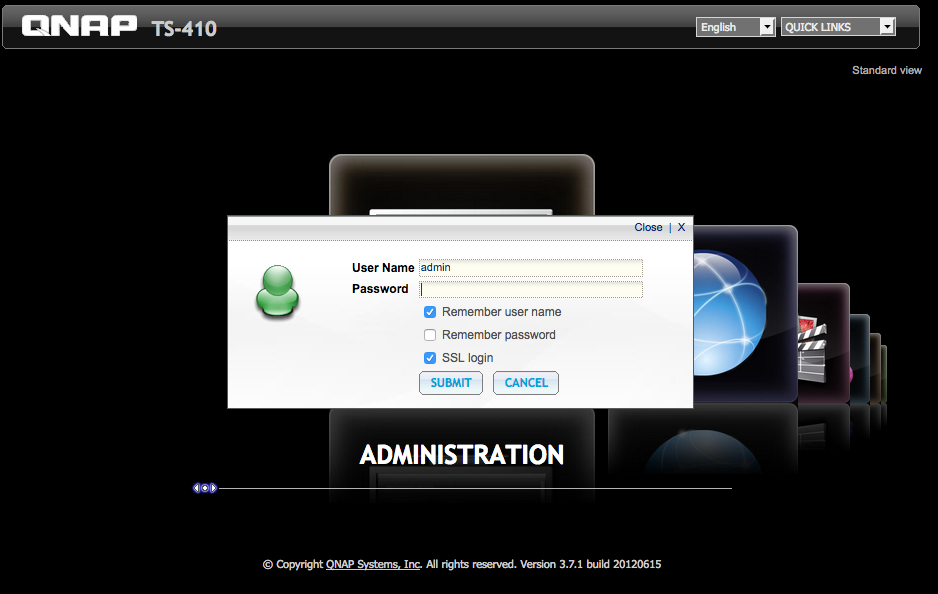938x594 pixels.
Task: Disable the SSL login checkbox
Action: [x=430, y=358]
